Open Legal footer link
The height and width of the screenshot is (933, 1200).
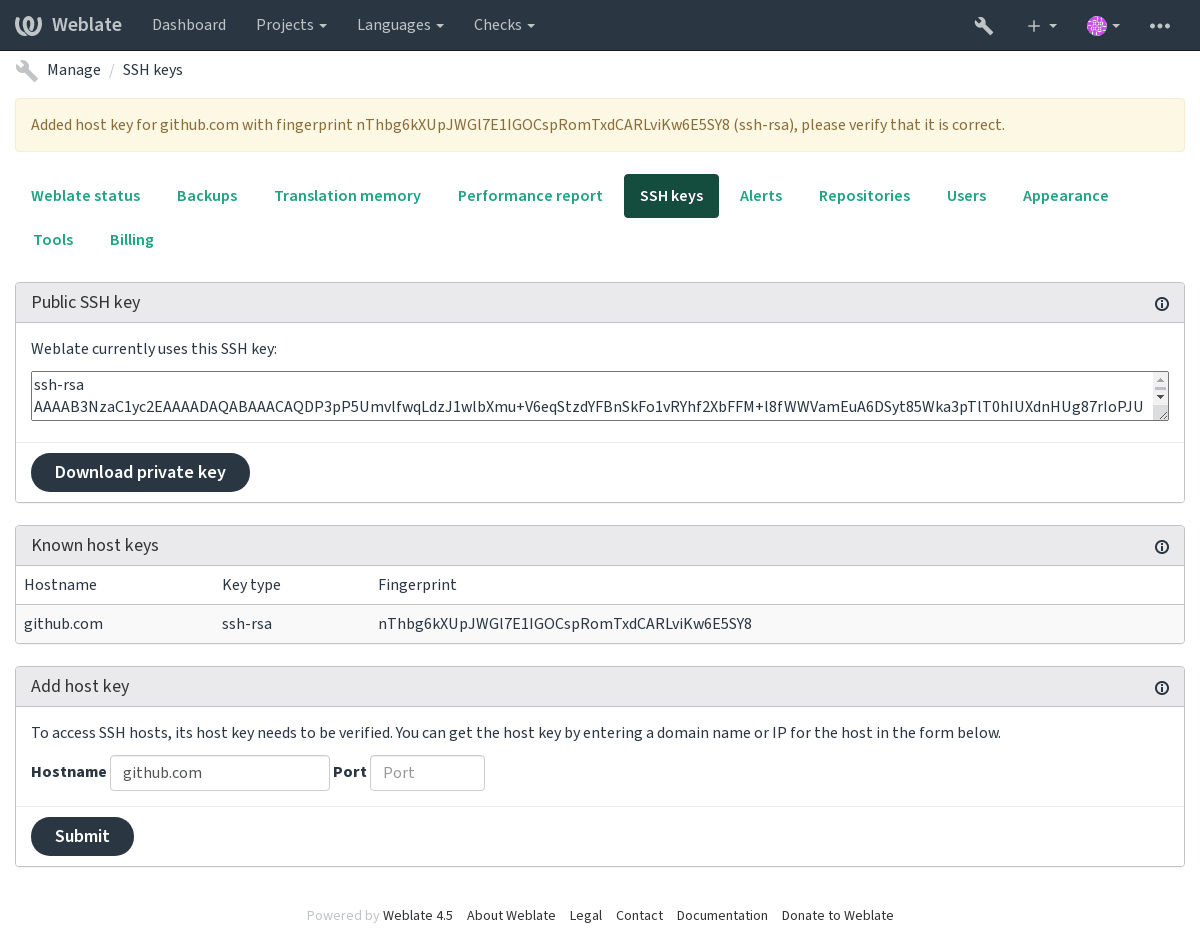pos(586,915)
